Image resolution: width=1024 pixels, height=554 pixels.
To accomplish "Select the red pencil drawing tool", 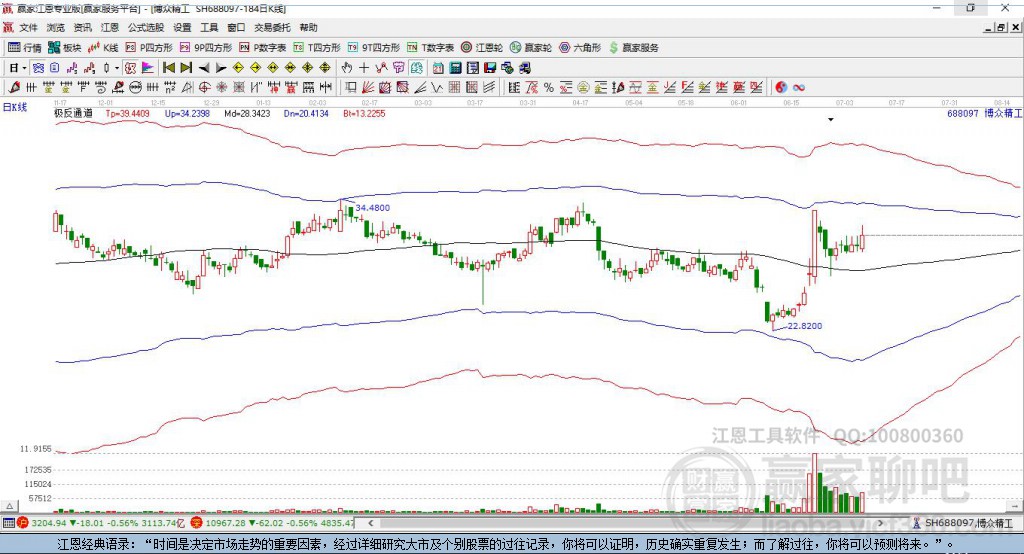I will coord(14,87).
